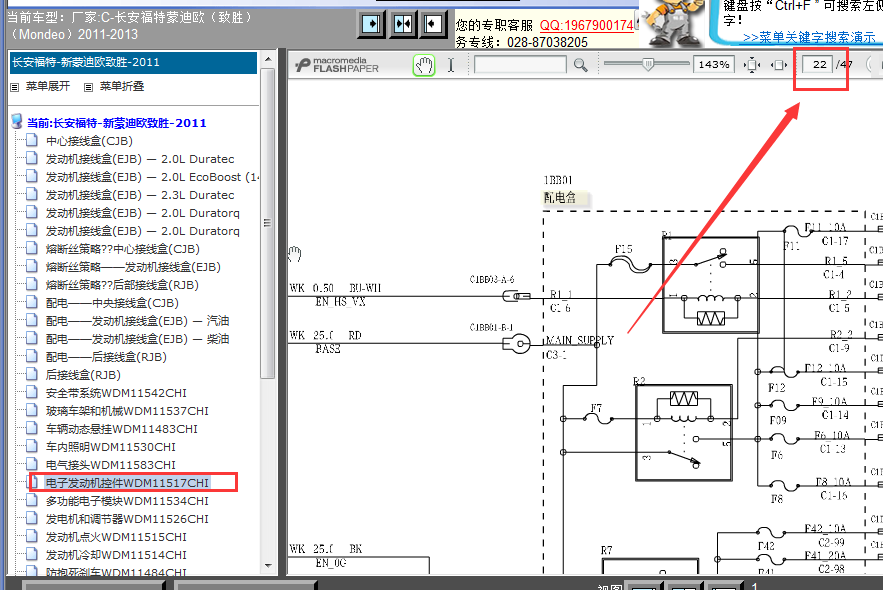
Task: Open 发动机接线盒(EJB) — 2.3L Duratec
Action: click(140, 195)
